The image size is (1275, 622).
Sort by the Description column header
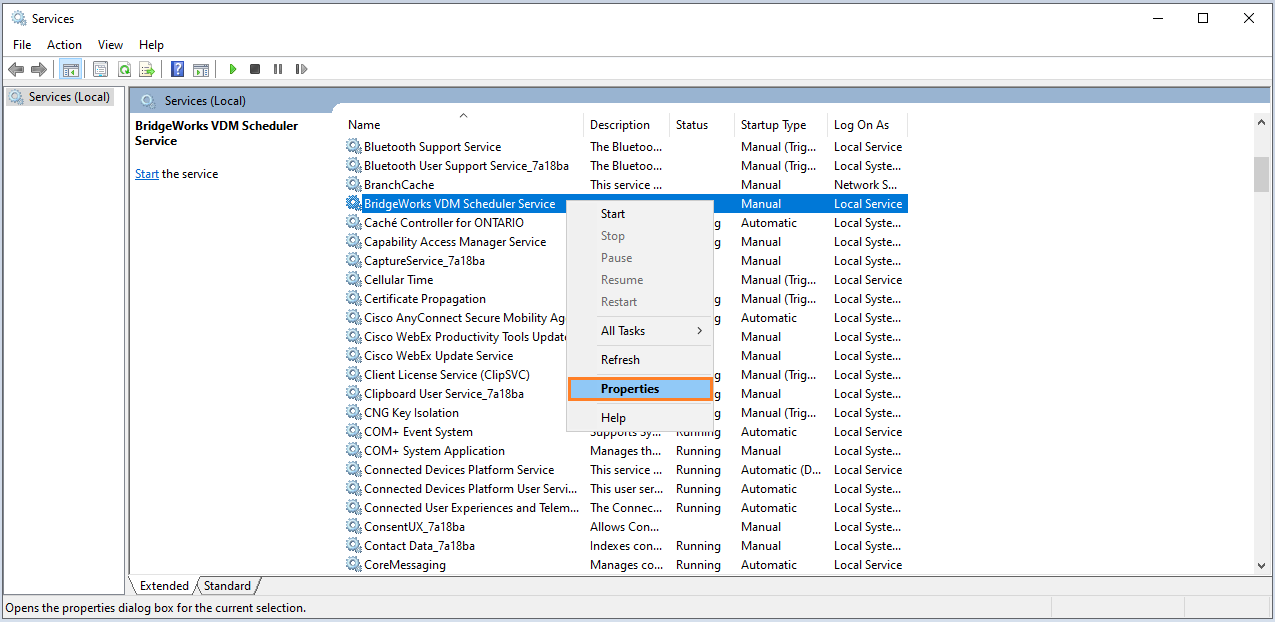tap(626, 125)
